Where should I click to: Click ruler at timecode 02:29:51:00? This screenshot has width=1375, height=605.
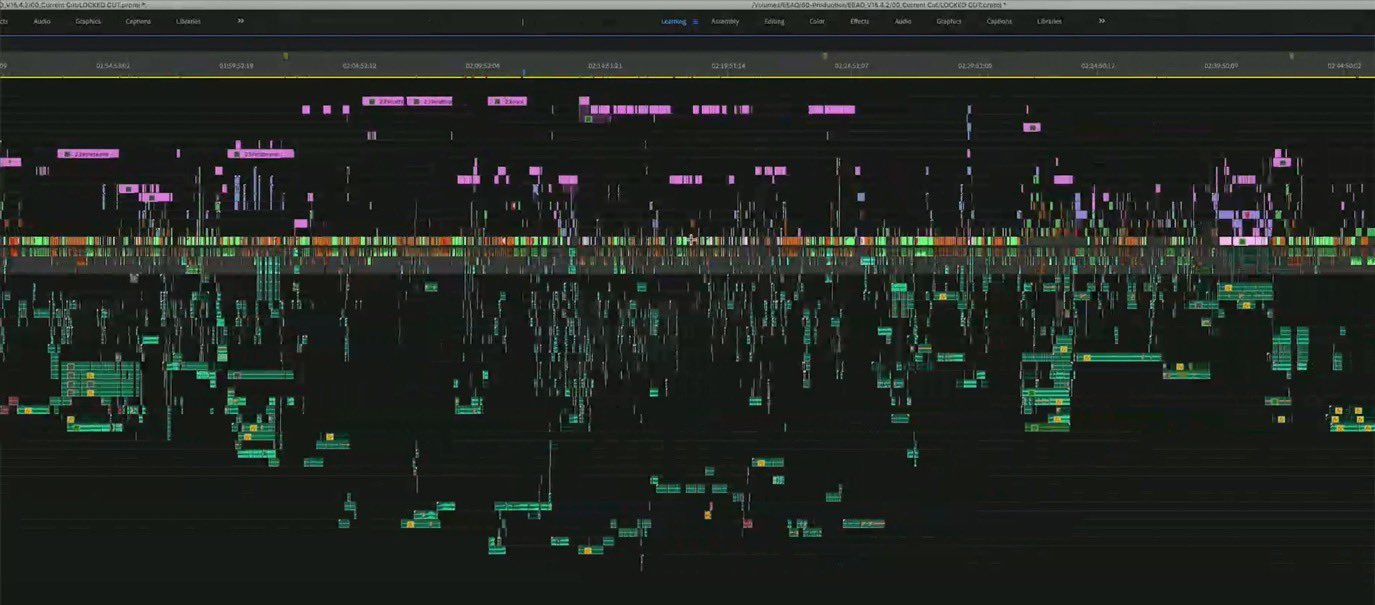click(975, 66)
